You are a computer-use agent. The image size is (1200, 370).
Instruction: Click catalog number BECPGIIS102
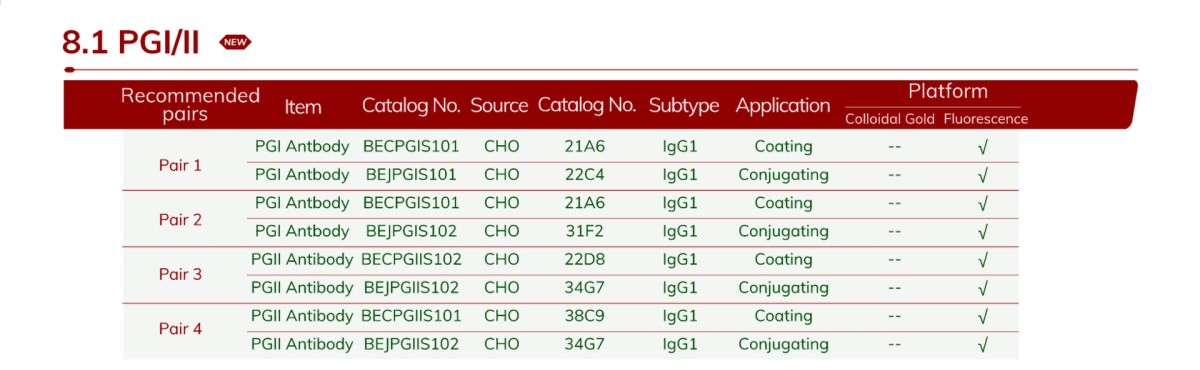[x=411, y=259]
